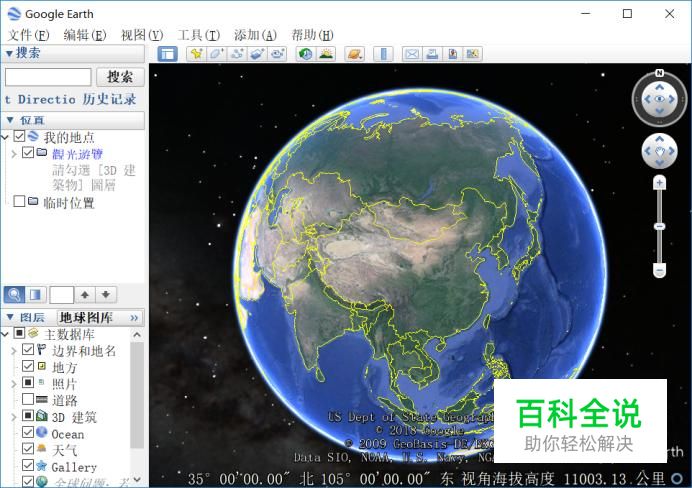Open the planet switcher (Saturn) icon
This screenshot has width=692, height=488.
pyautogui.click(x=354, y=54)
